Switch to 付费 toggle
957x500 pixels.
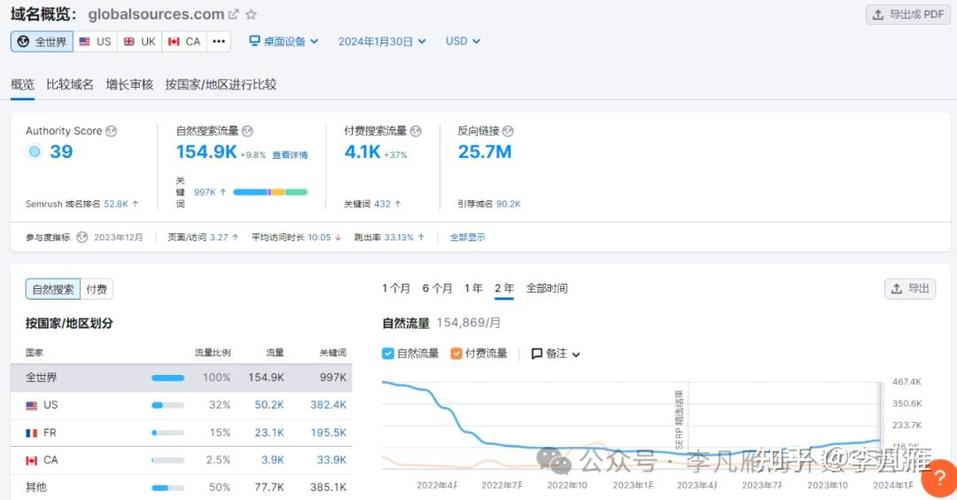click(x=96, y=289)
